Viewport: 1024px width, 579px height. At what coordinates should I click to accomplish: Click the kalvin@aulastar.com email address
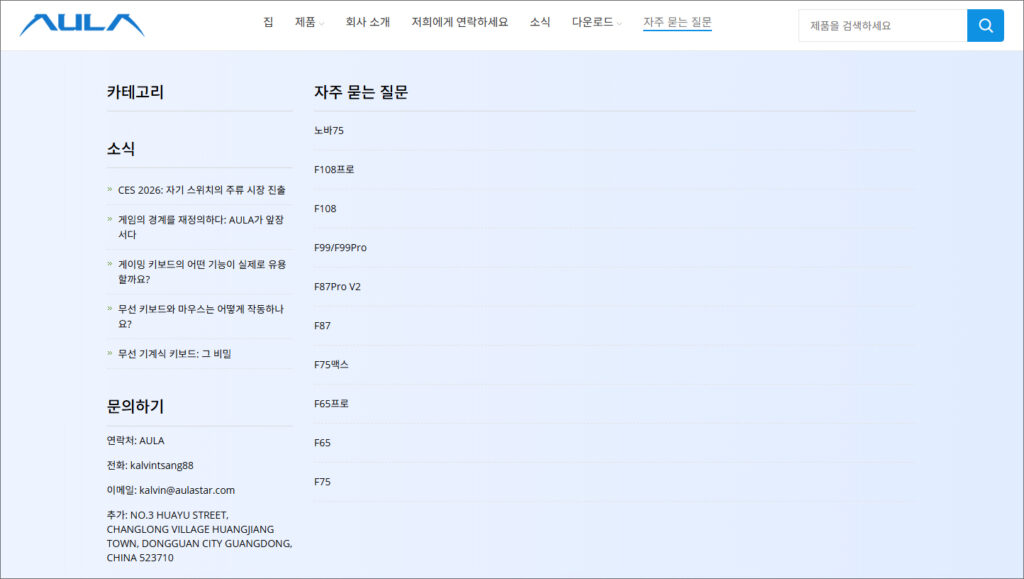(186, 490)
